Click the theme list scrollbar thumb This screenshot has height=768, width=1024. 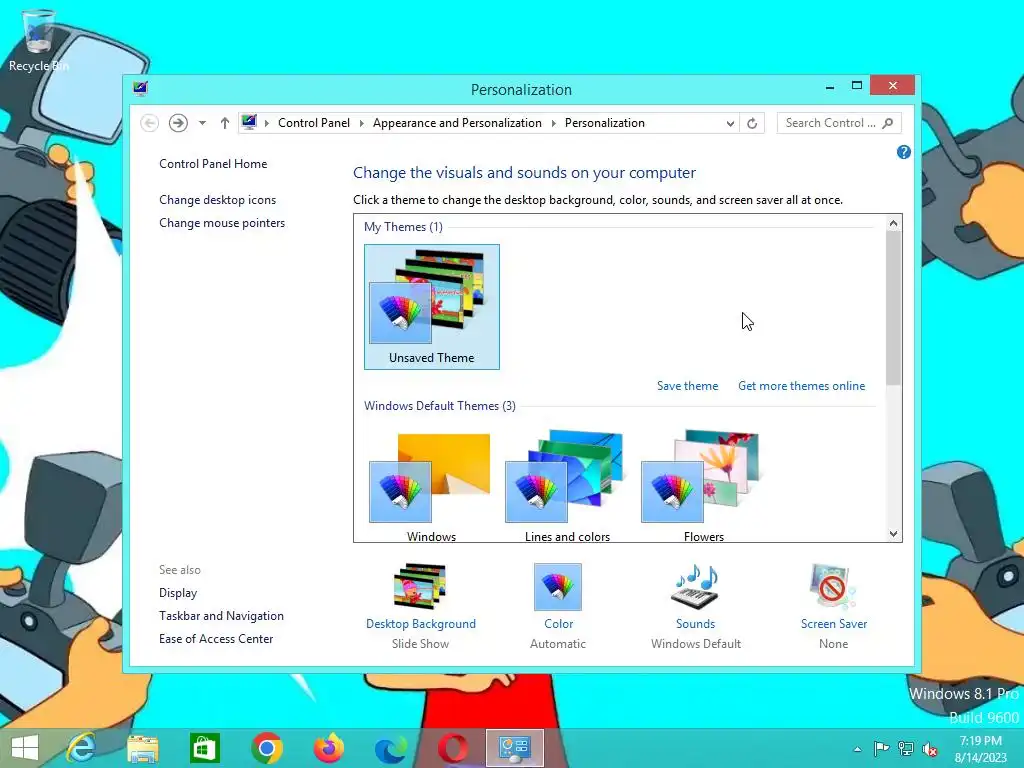(893, 308)
